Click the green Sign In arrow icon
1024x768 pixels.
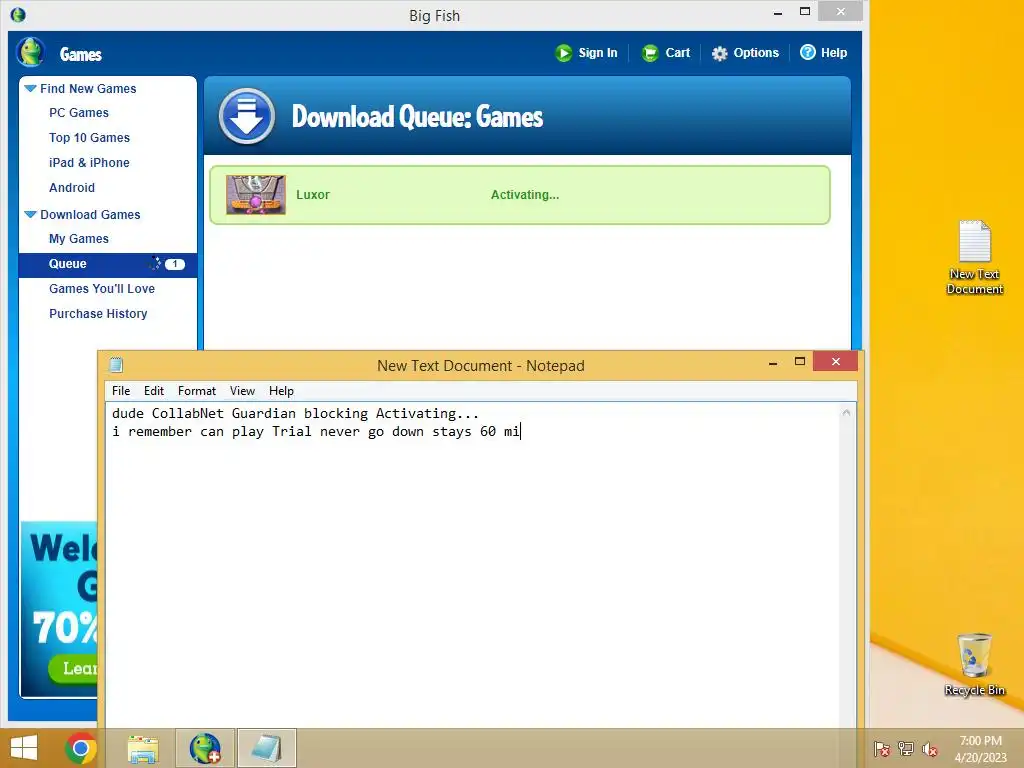coord(564,53)
